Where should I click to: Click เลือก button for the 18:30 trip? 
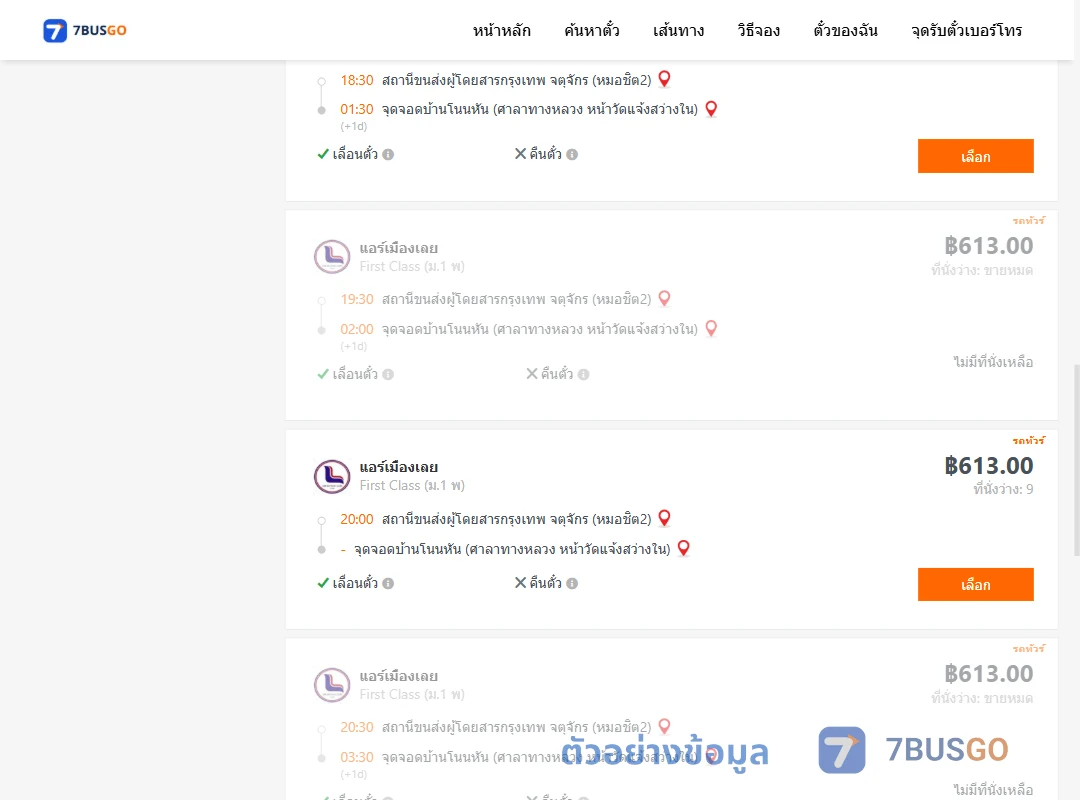[x=975, y=156]
